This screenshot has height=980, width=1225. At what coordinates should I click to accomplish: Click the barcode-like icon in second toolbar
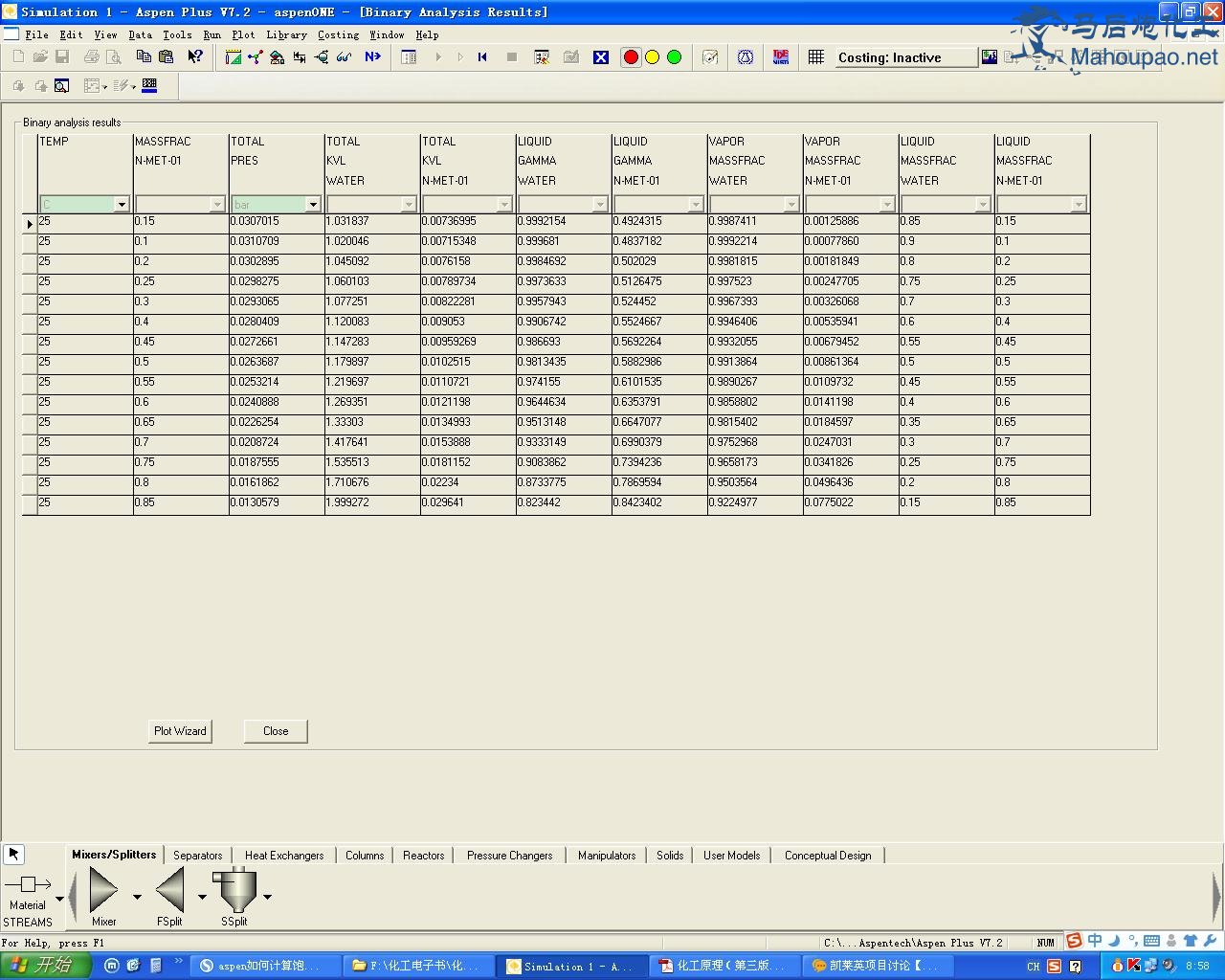[149, 85]
